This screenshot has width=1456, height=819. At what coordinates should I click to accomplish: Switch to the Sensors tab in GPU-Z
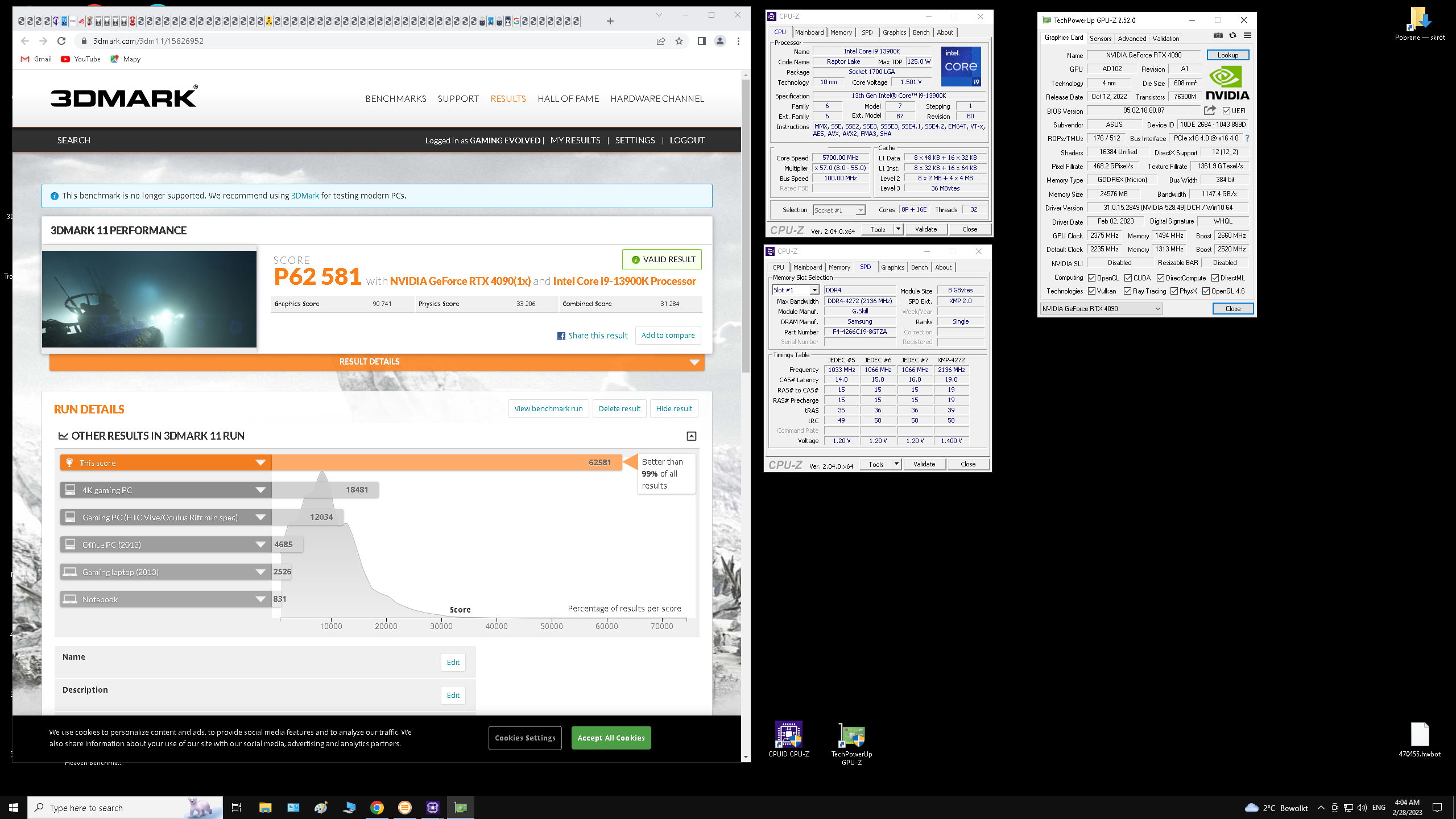[1100, 39]
